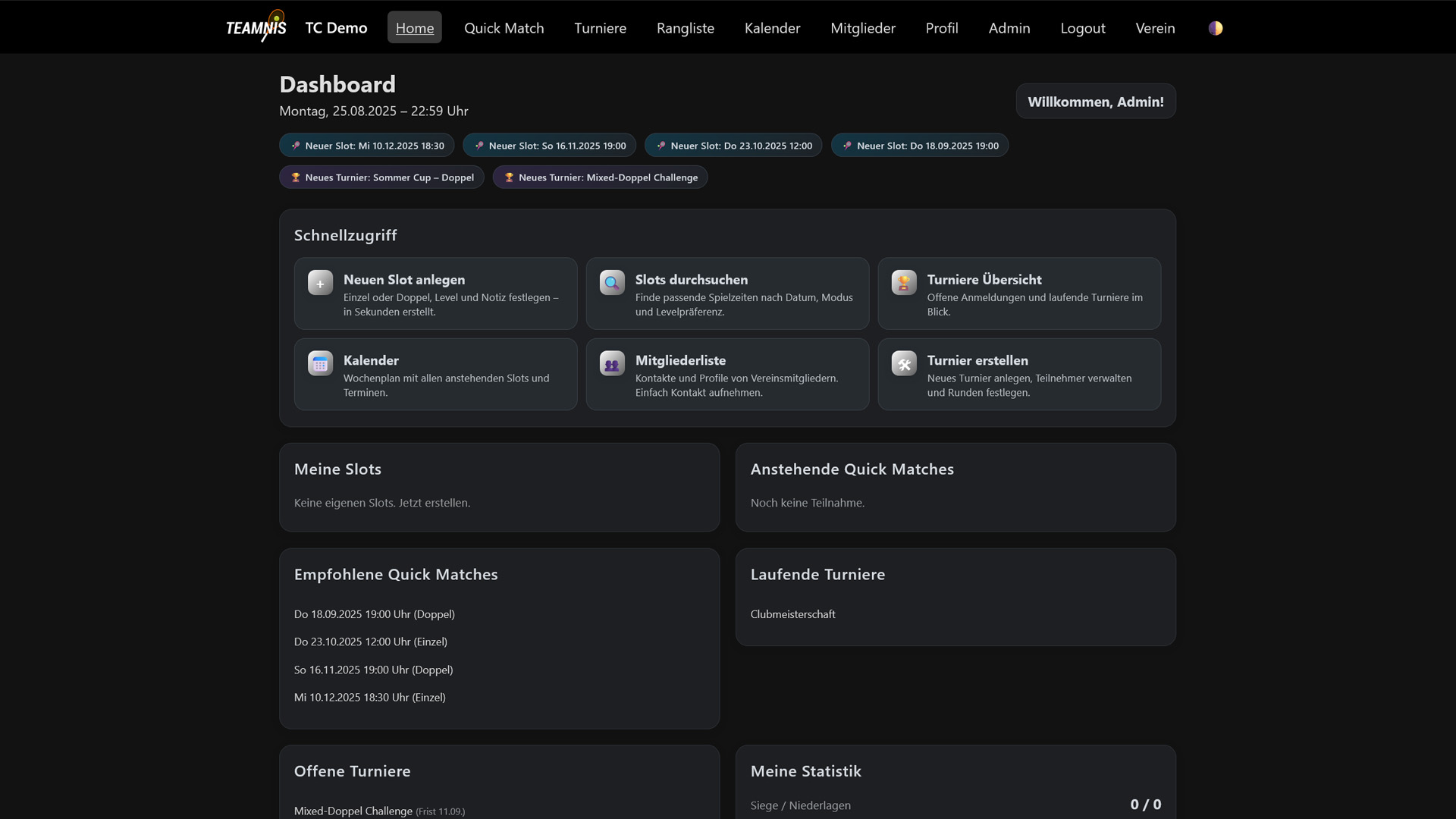This screenshot has width=1456, height=819.
Task: Click the people icon for Mitgliederliste
Action: [x=612, y=364]
